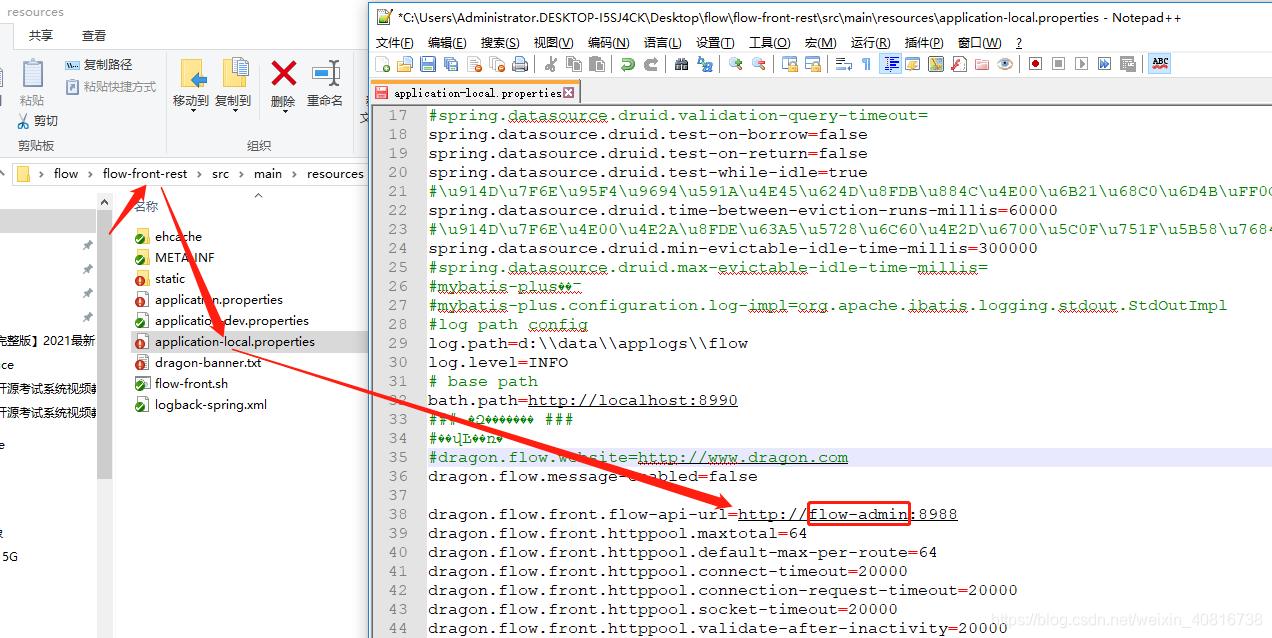Click the Synchronize Vertical Scrolling icon
Viewport: 1272px width, 638px height.
pos(789,64)
